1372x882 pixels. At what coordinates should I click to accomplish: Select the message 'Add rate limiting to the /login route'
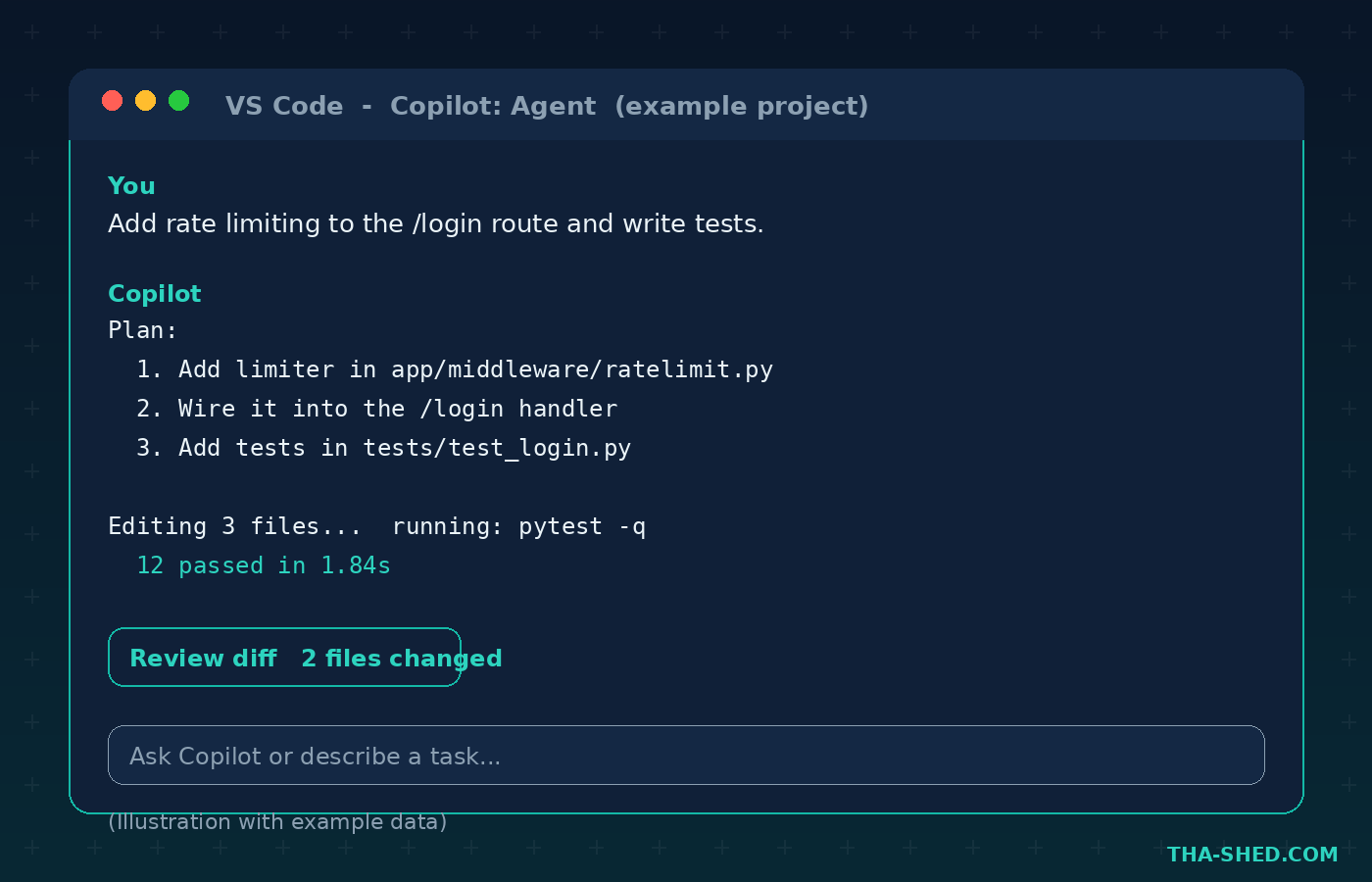435,224
